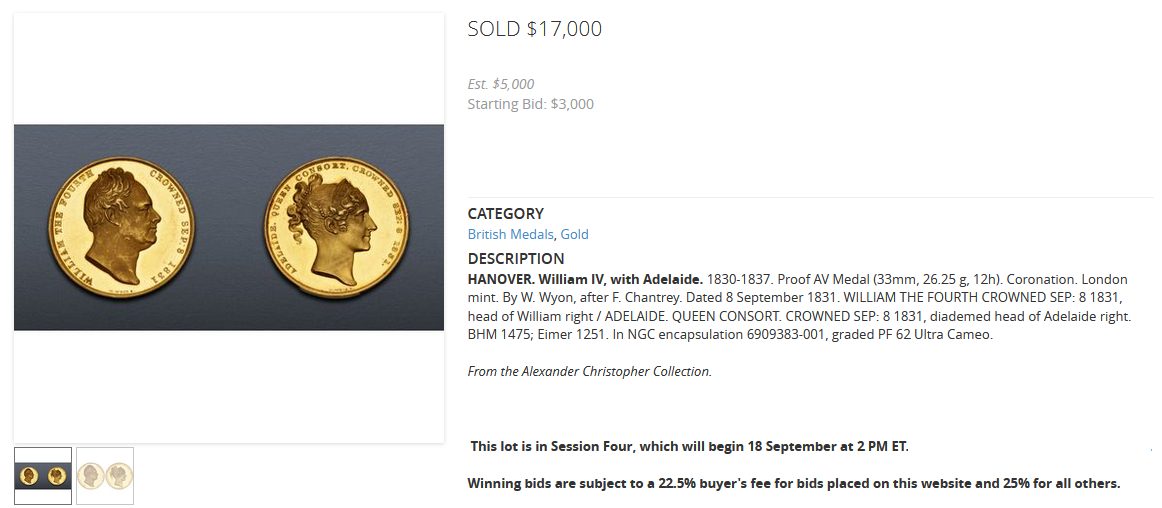Click the DESCRIPTION heading
Image resolution: width=1162 pixels, height=508 pixels.
516,259
